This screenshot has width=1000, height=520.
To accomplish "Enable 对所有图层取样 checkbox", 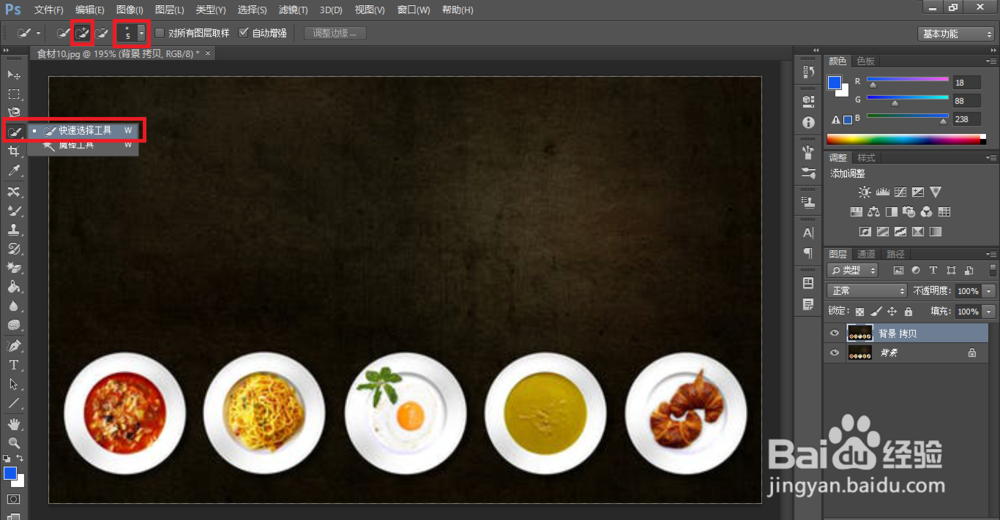I will (x=159, y=33).
